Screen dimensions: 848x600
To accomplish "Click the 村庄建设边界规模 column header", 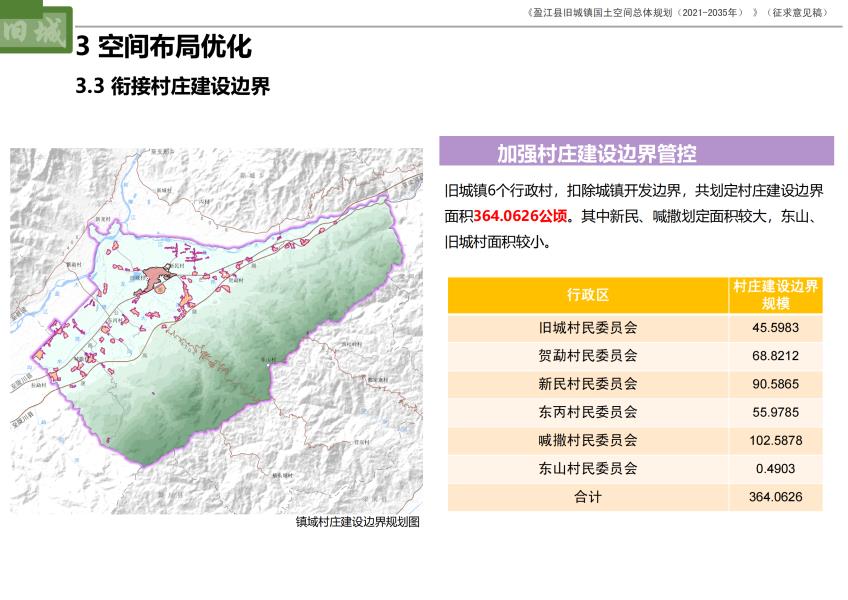I will [x=775, y=295].
